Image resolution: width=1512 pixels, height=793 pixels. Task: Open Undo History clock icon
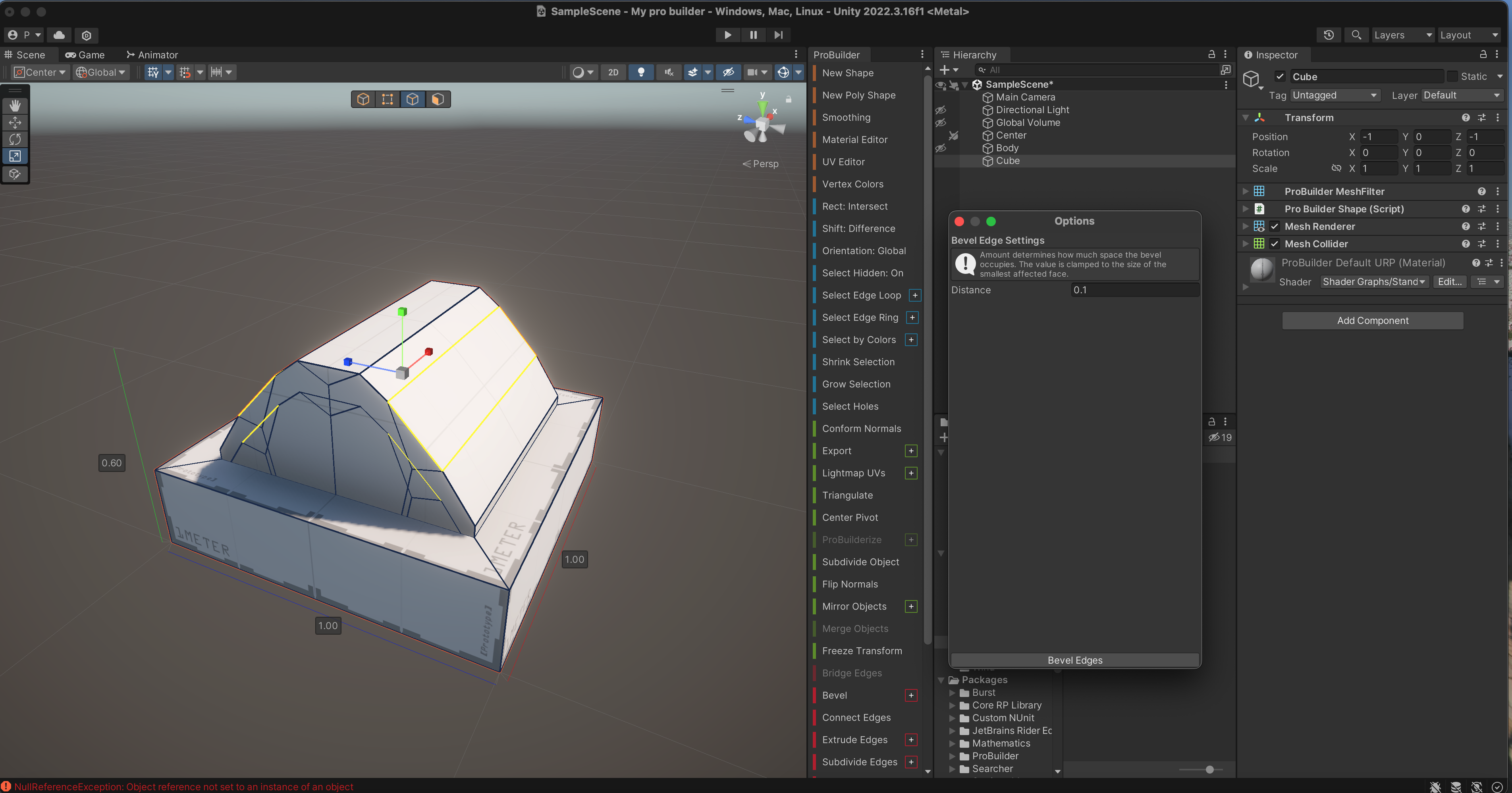pos(1328,35)
